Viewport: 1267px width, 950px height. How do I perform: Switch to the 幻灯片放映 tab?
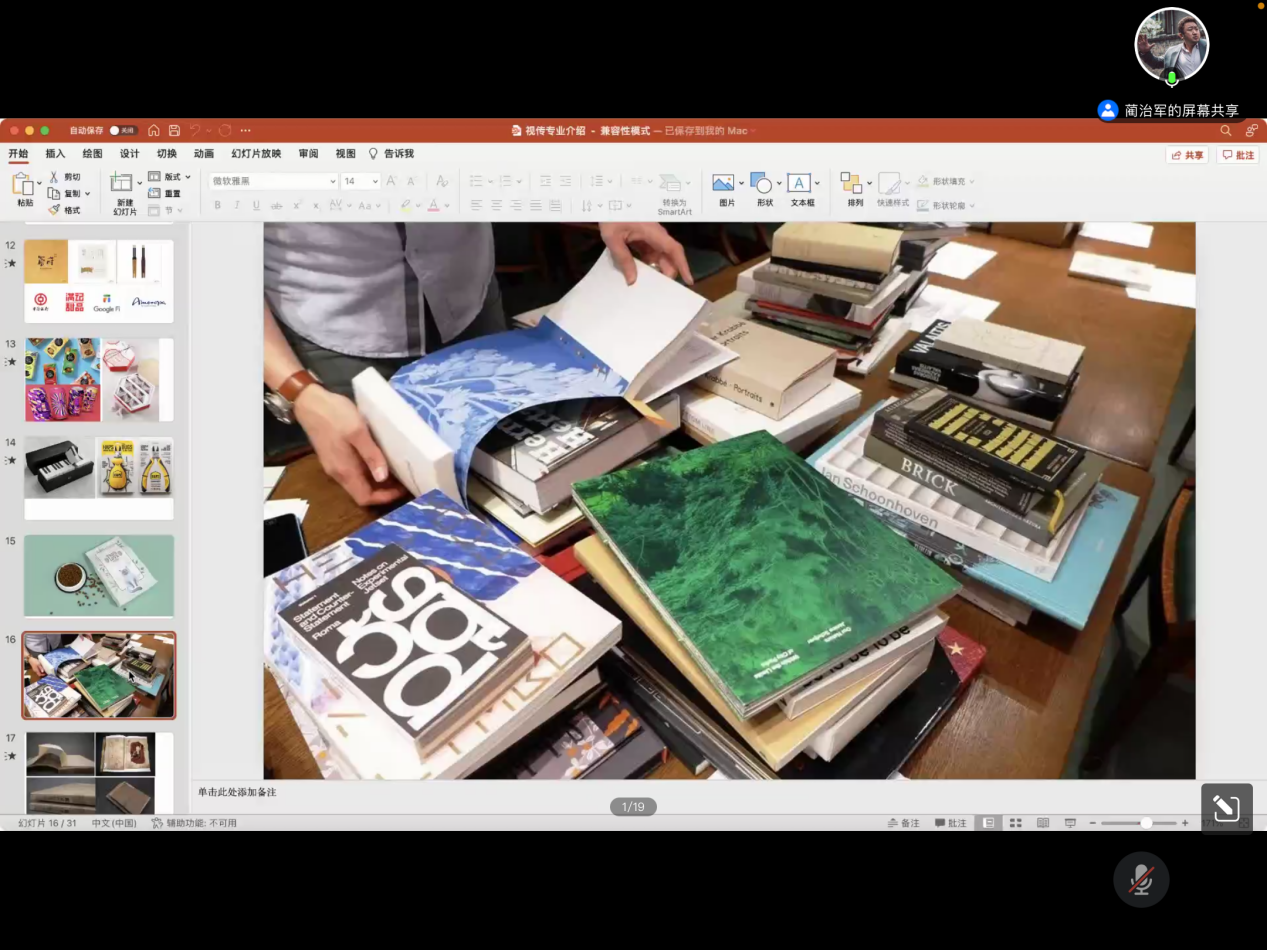pyautogui.click(x=256, y=154)
